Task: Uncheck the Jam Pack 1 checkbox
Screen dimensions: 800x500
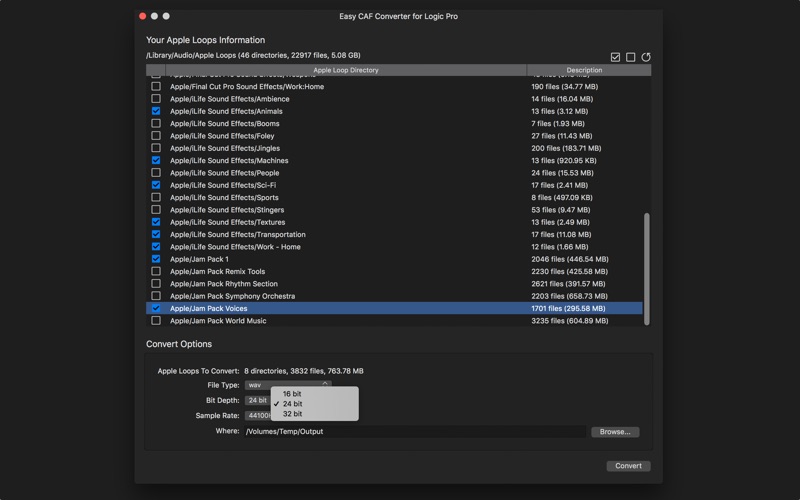Action: (x=156, y=259)
